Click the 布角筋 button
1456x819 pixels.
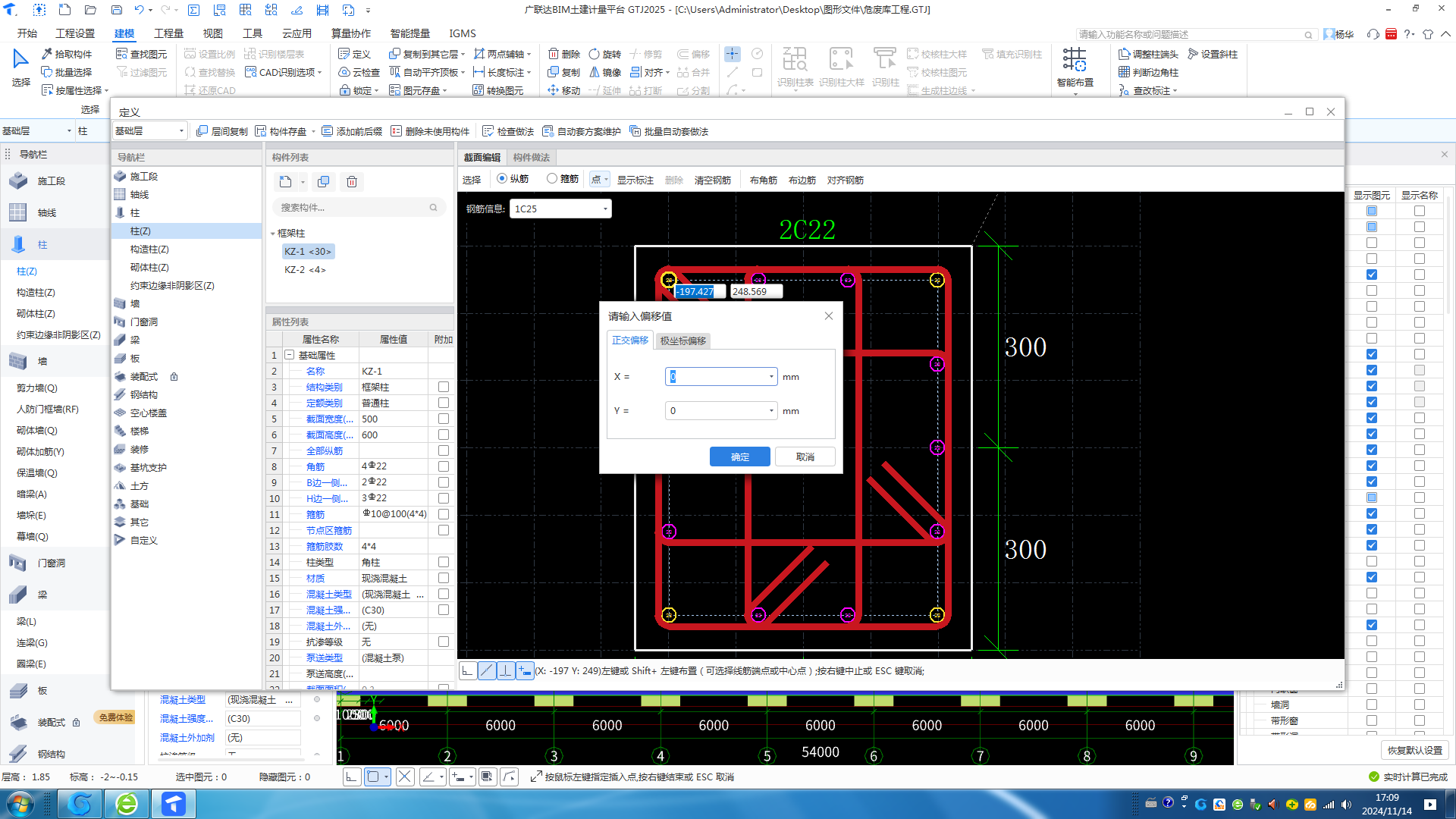coord(764,180)
